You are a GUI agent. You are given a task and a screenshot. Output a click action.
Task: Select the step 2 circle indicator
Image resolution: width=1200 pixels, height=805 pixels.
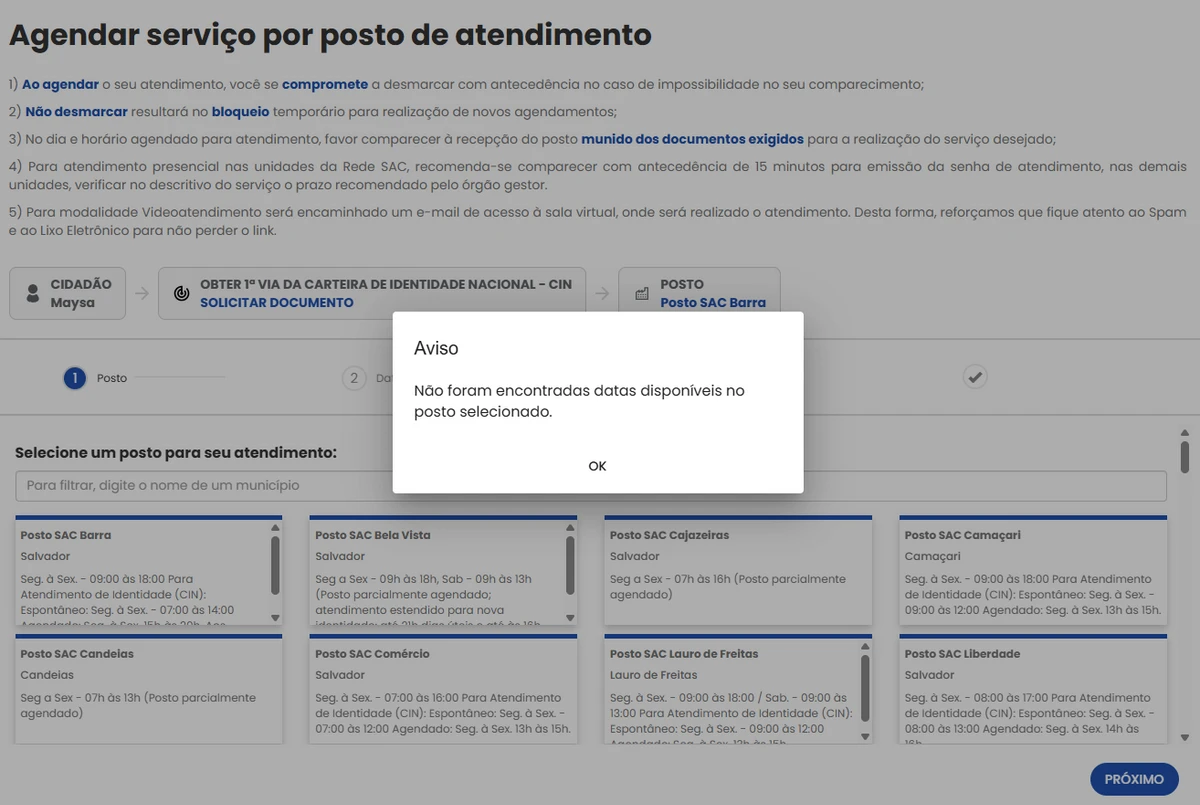(x=354, y=378)
